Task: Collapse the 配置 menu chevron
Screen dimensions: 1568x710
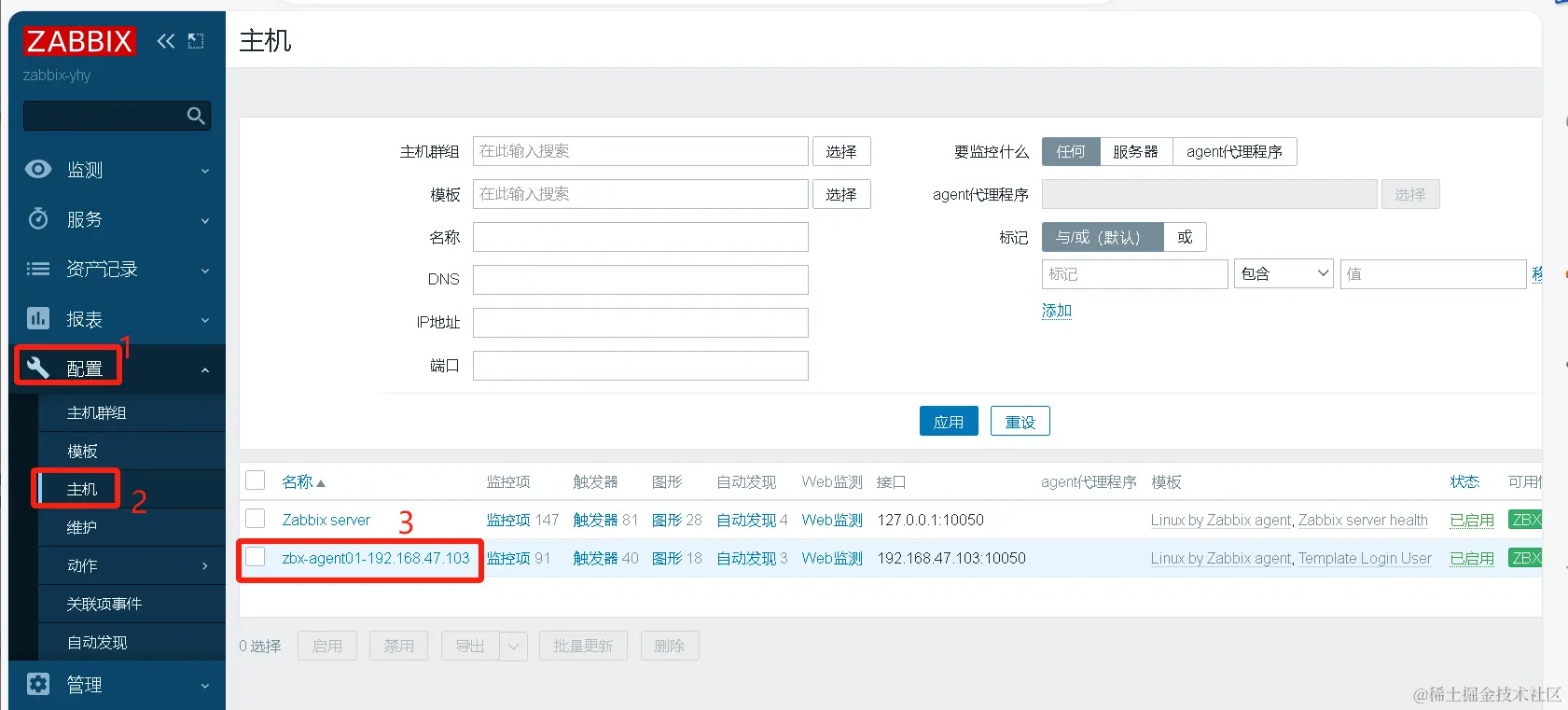Action: tap(205, 370)
